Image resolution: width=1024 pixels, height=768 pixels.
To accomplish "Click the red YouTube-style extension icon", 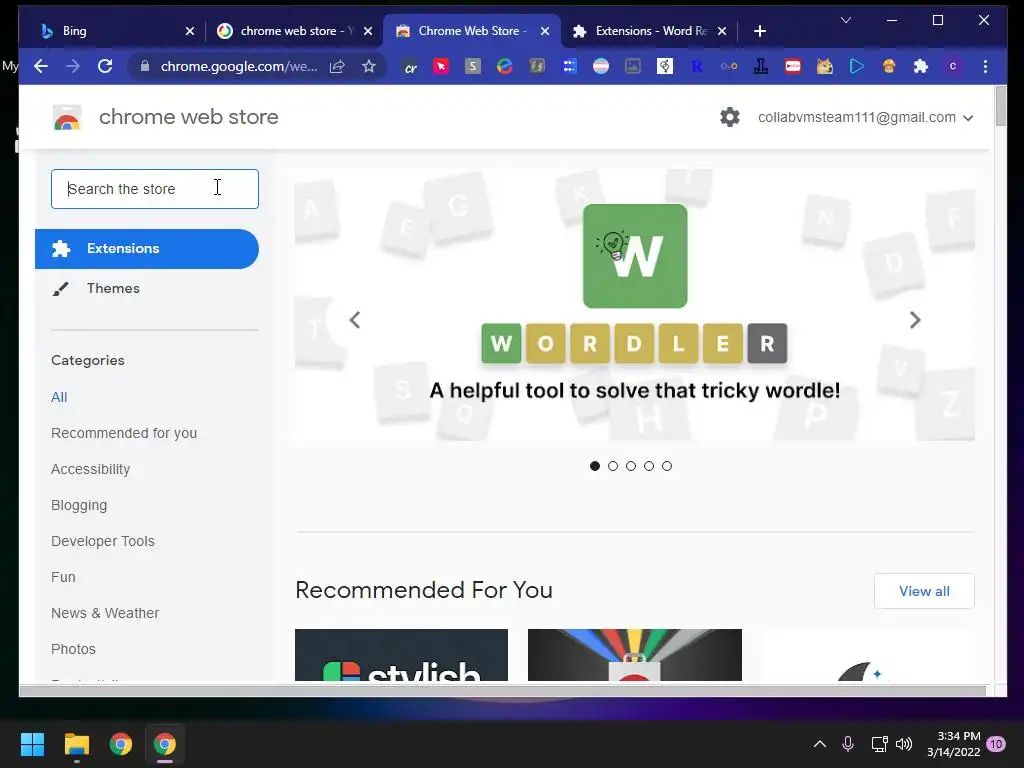I will 793,66.
